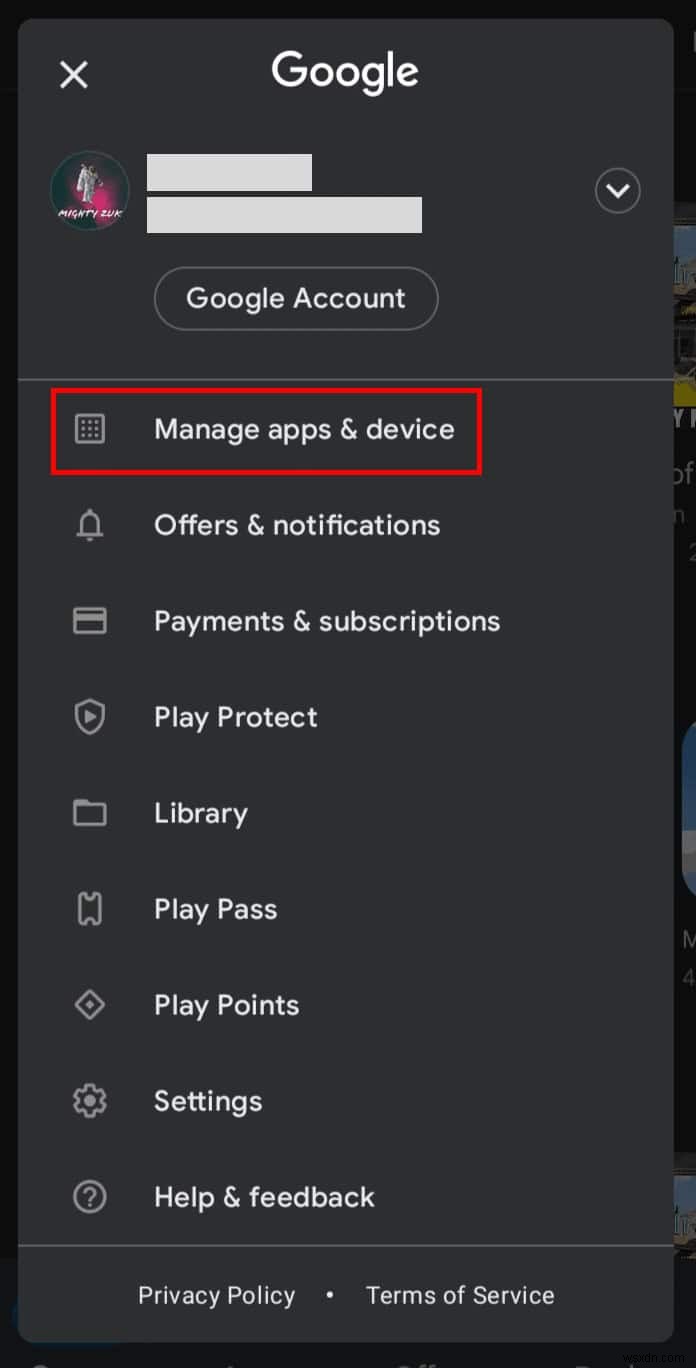Screen dimensions: 696x1368
Task: Click the Play Points diamond icon
Action: [x=90, y=1005]
